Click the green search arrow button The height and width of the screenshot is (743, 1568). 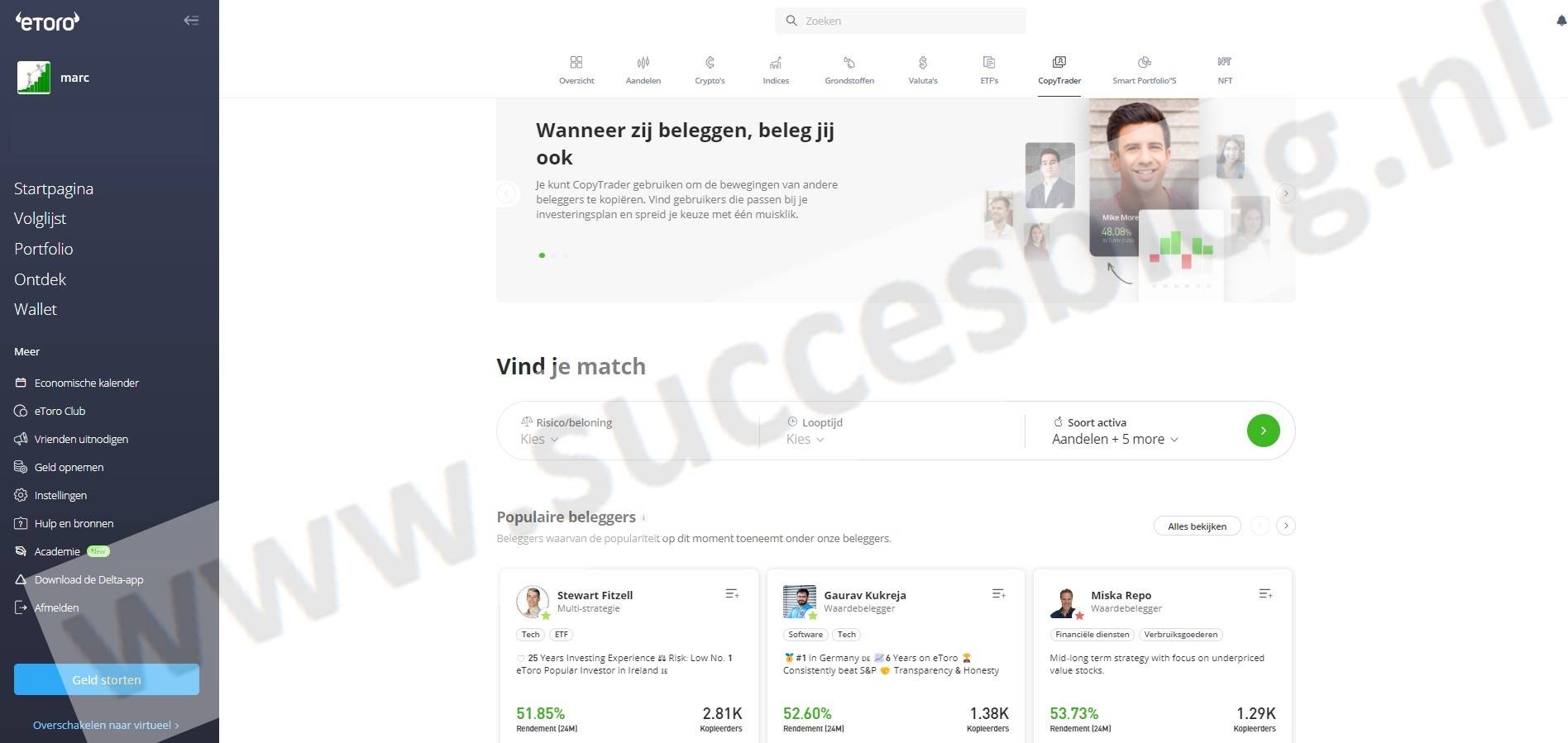(1263, 431)
